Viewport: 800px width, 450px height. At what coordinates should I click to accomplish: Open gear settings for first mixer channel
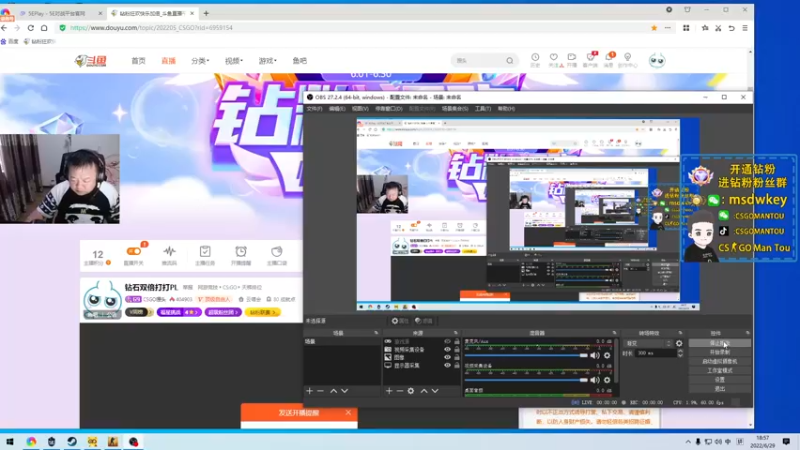tap(607, 355)
